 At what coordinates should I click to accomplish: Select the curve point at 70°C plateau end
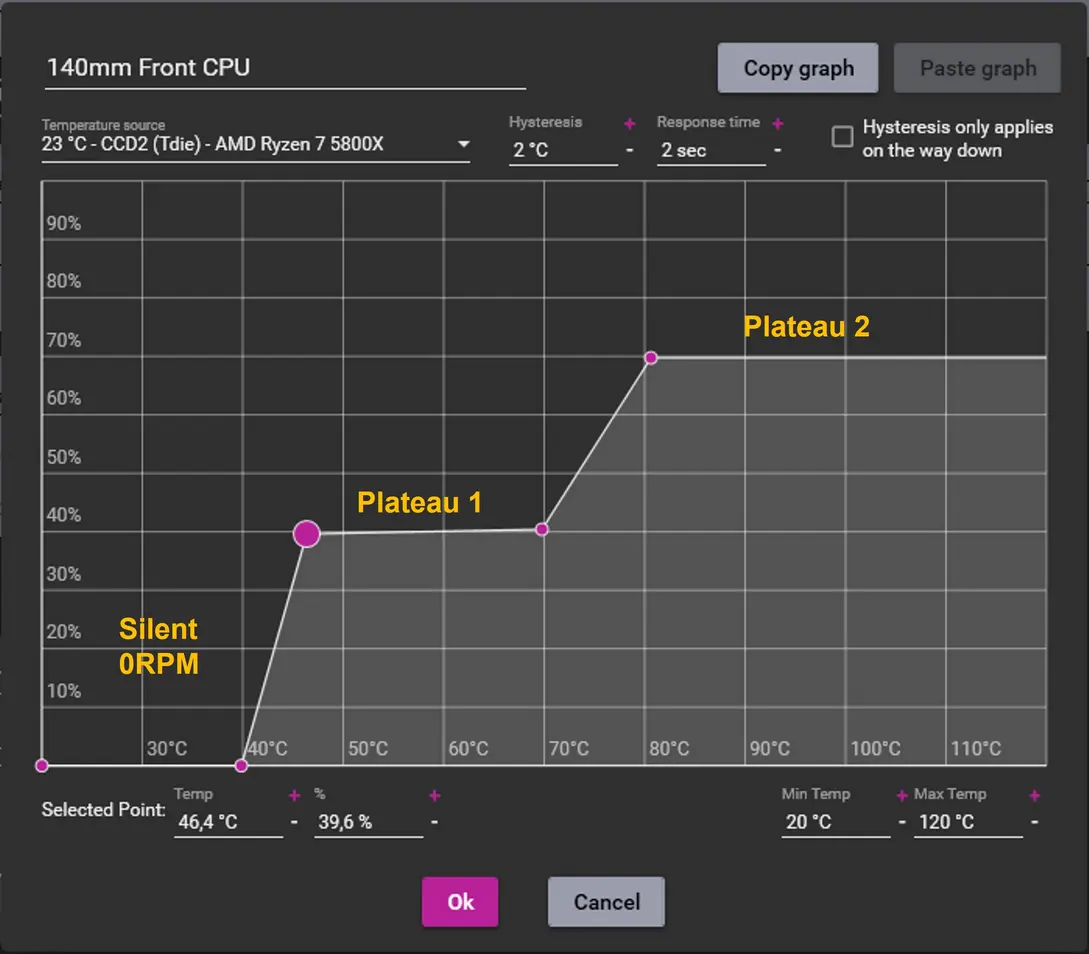tap(542, 529)
